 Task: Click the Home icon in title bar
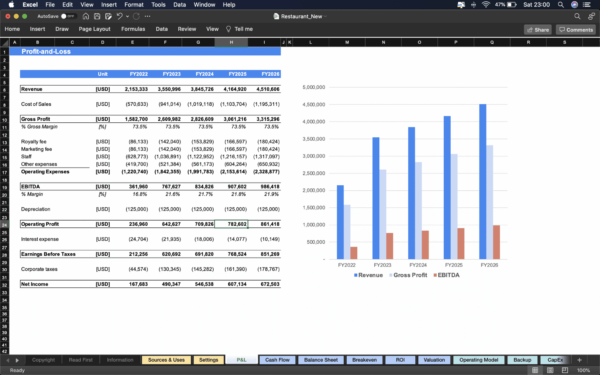(x=86, y=16)
